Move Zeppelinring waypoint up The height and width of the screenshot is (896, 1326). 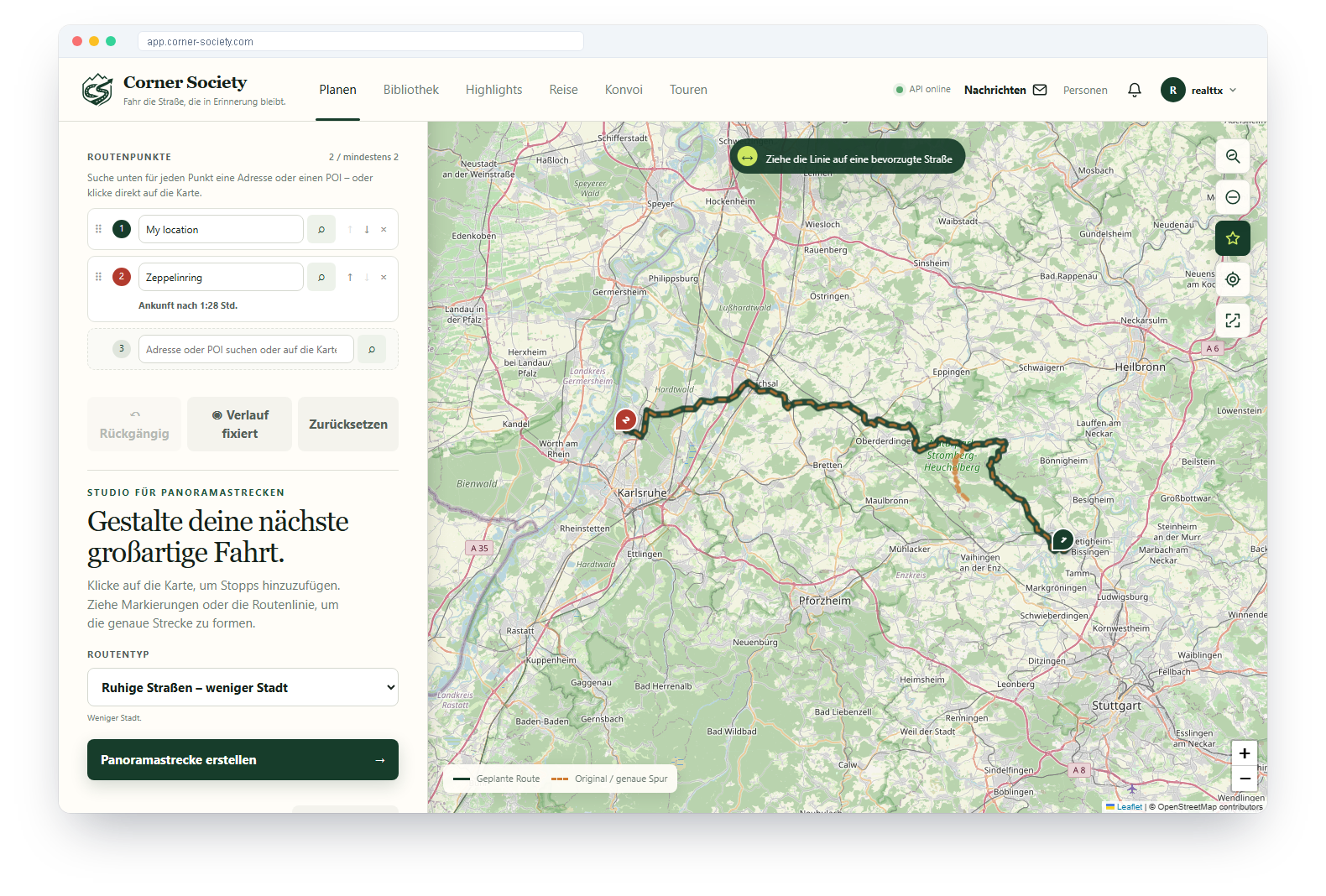tap(350, 277)
